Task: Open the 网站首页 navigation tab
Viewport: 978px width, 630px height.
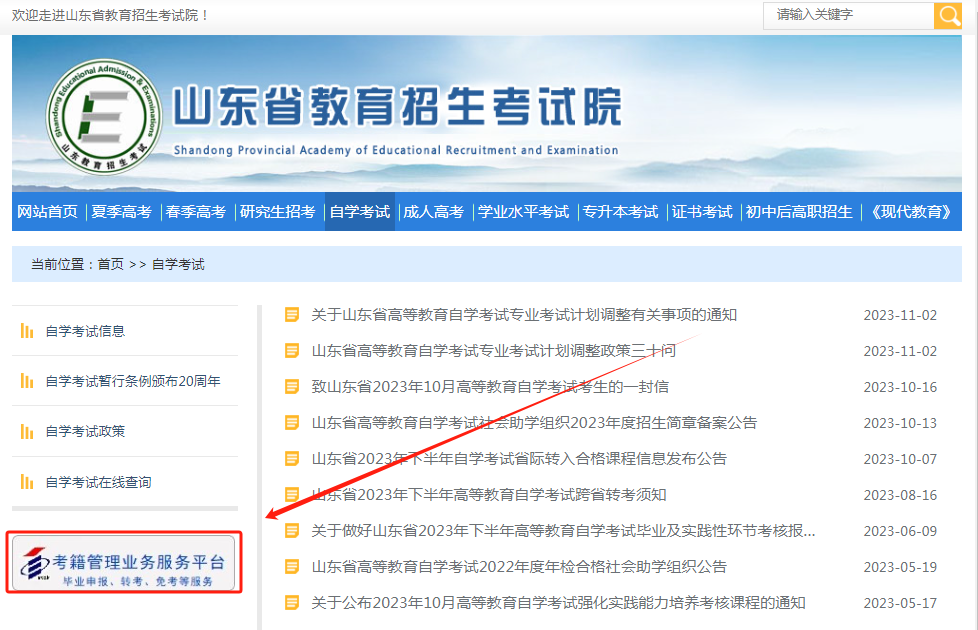Action: (47, 212)
